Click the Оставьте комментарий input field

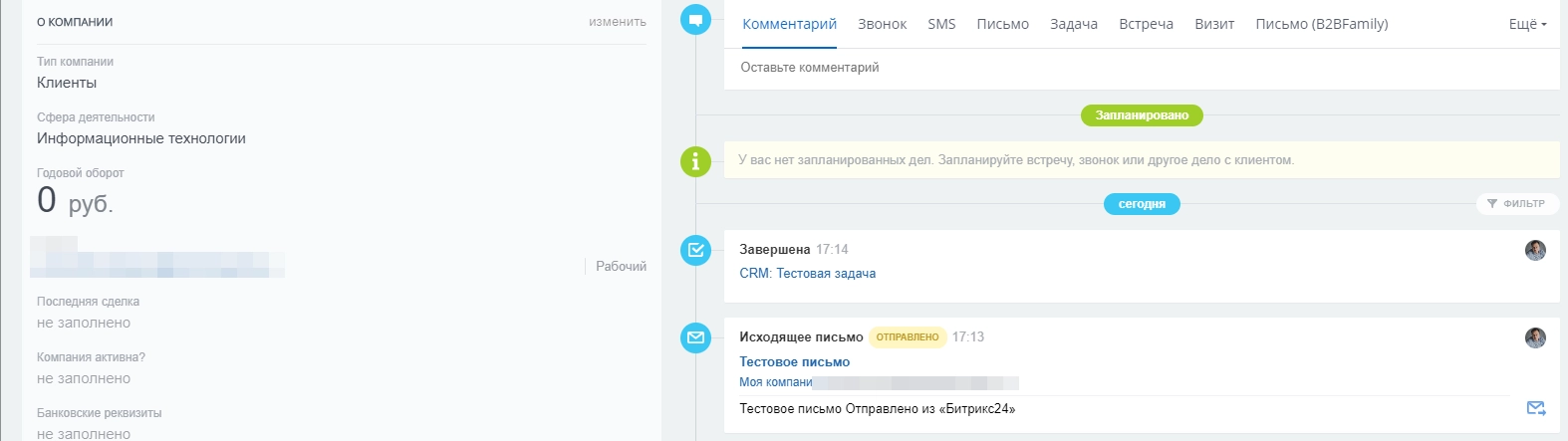[x=1142, y=68]
